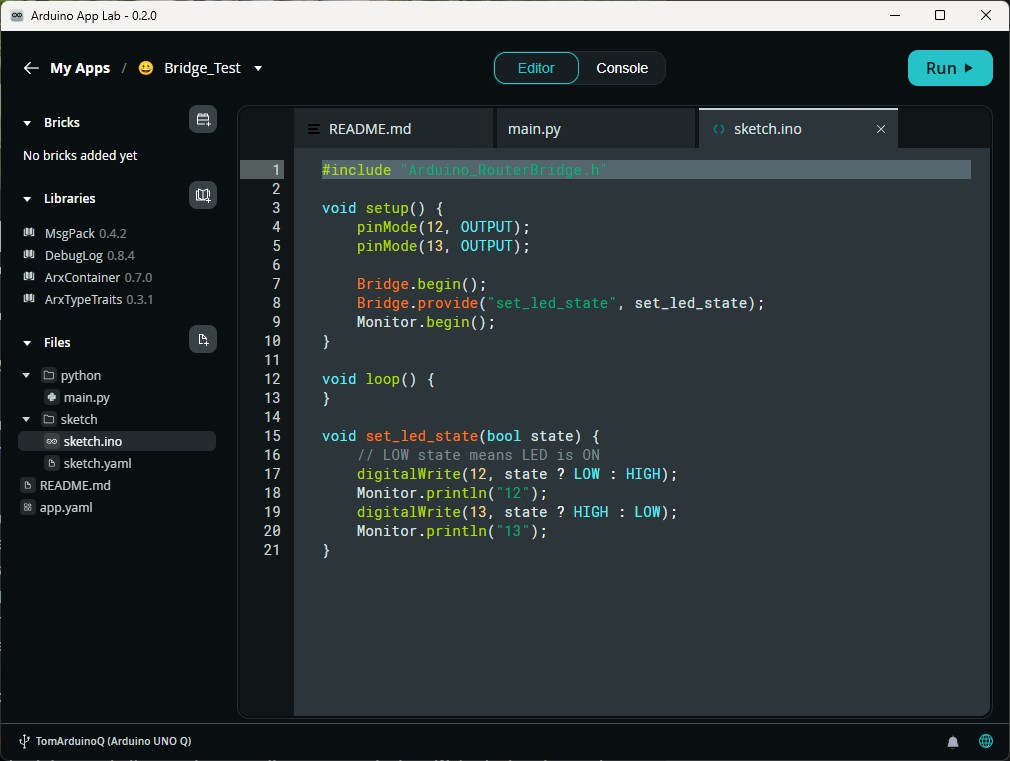
Task: Click the Add File icon
Action: tap(203, 339)
